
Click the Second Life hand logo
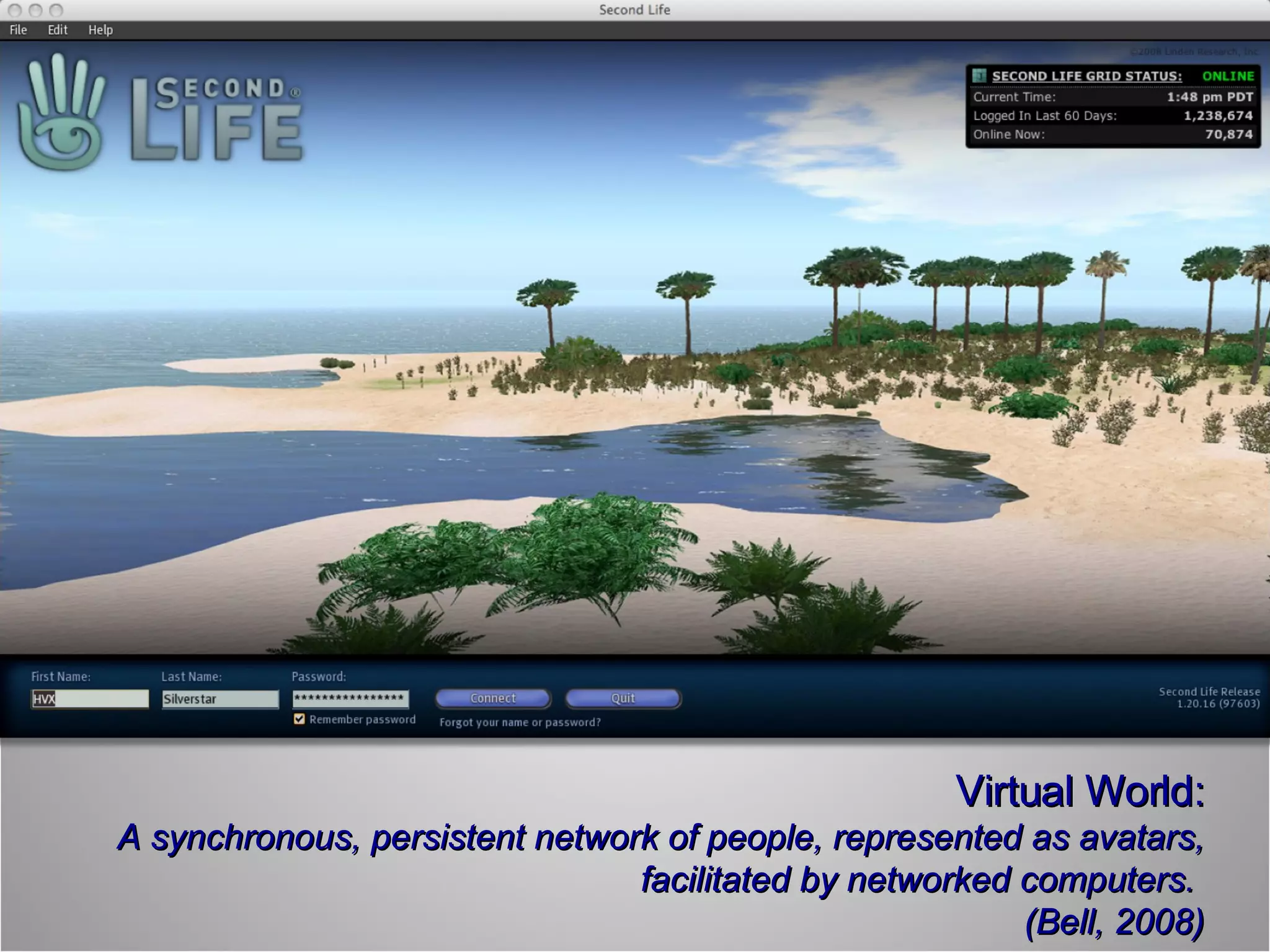pos(61,112)
